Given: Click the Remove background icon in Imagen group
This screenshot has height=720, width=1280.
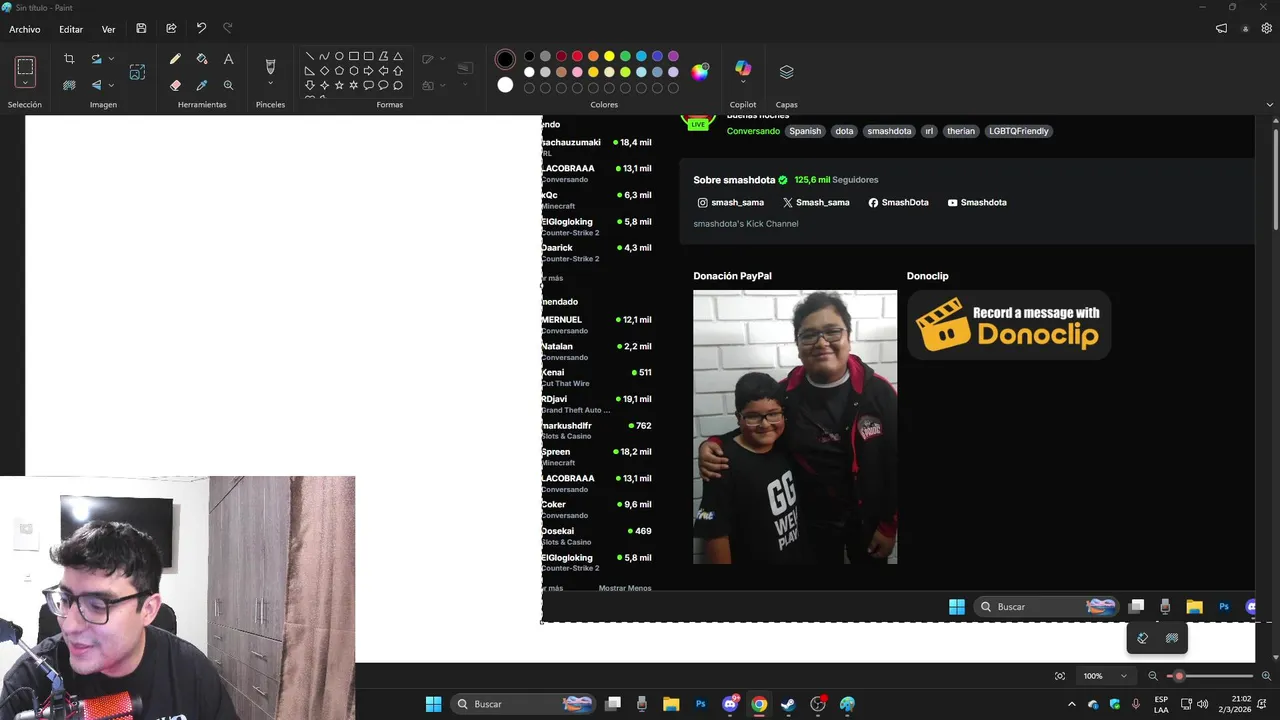Looking at the screenshot, I should coord(69,85).
